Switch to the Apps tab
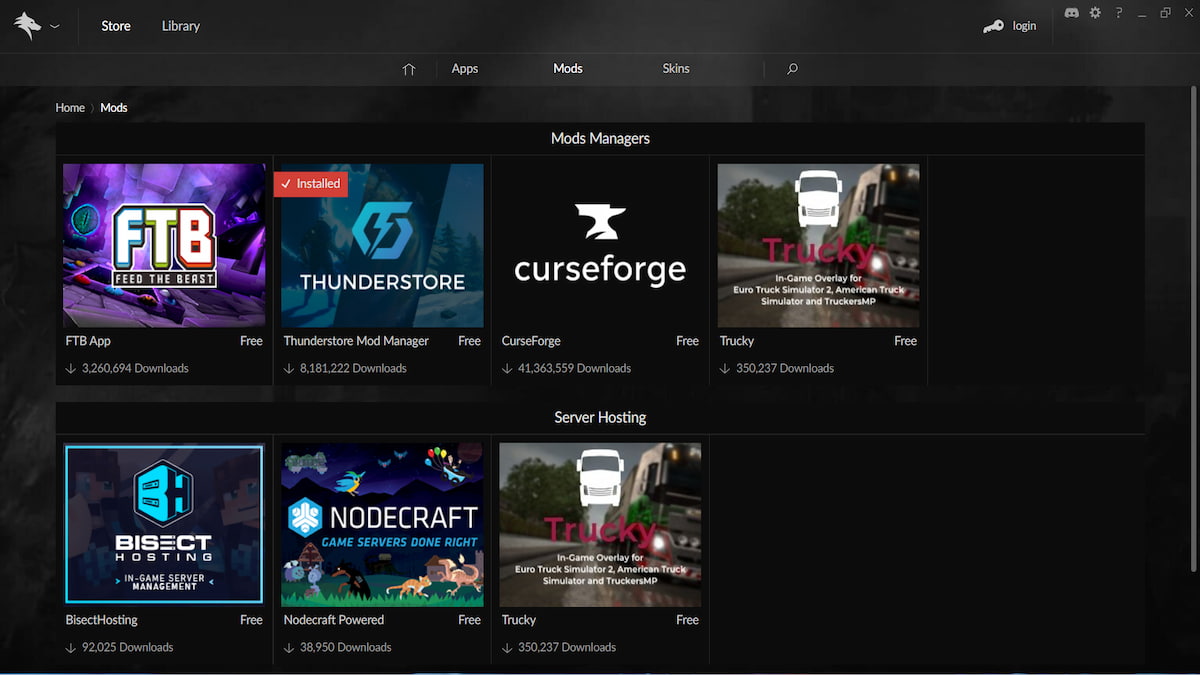Screen dimensions: 1200x675 (464, 69)
